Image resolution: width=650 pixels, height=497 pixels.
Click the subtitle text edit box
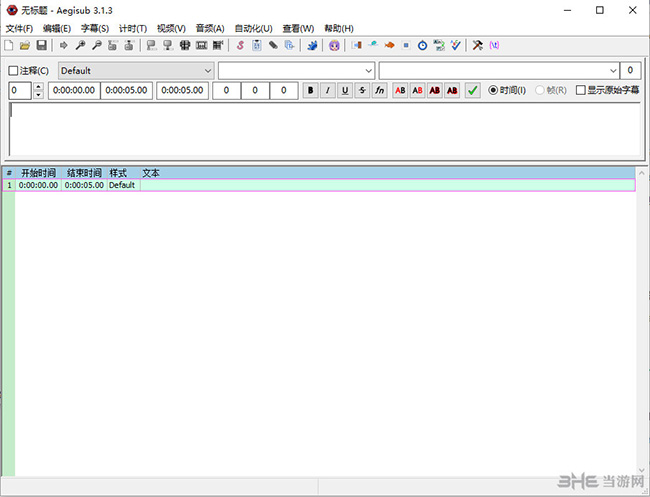coord(325,129)
